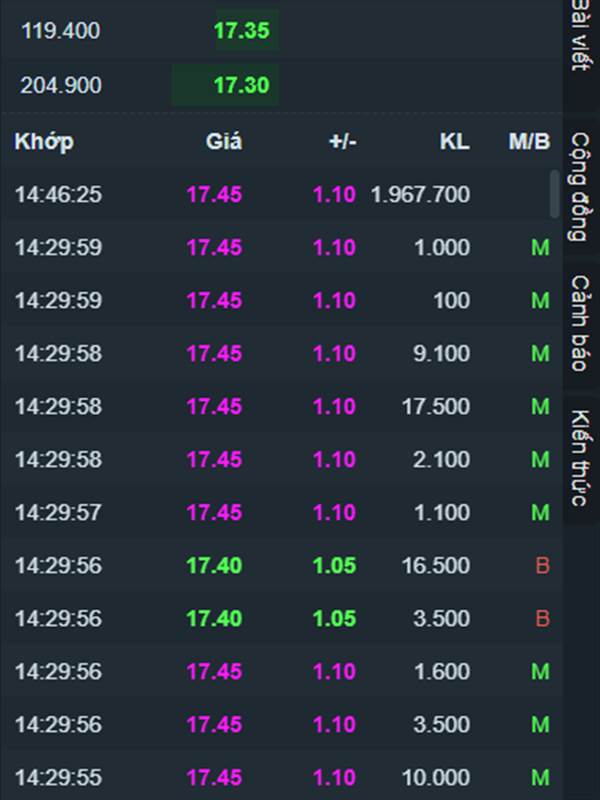
Task: Click the +/- column header
Action: click(342, 141)
